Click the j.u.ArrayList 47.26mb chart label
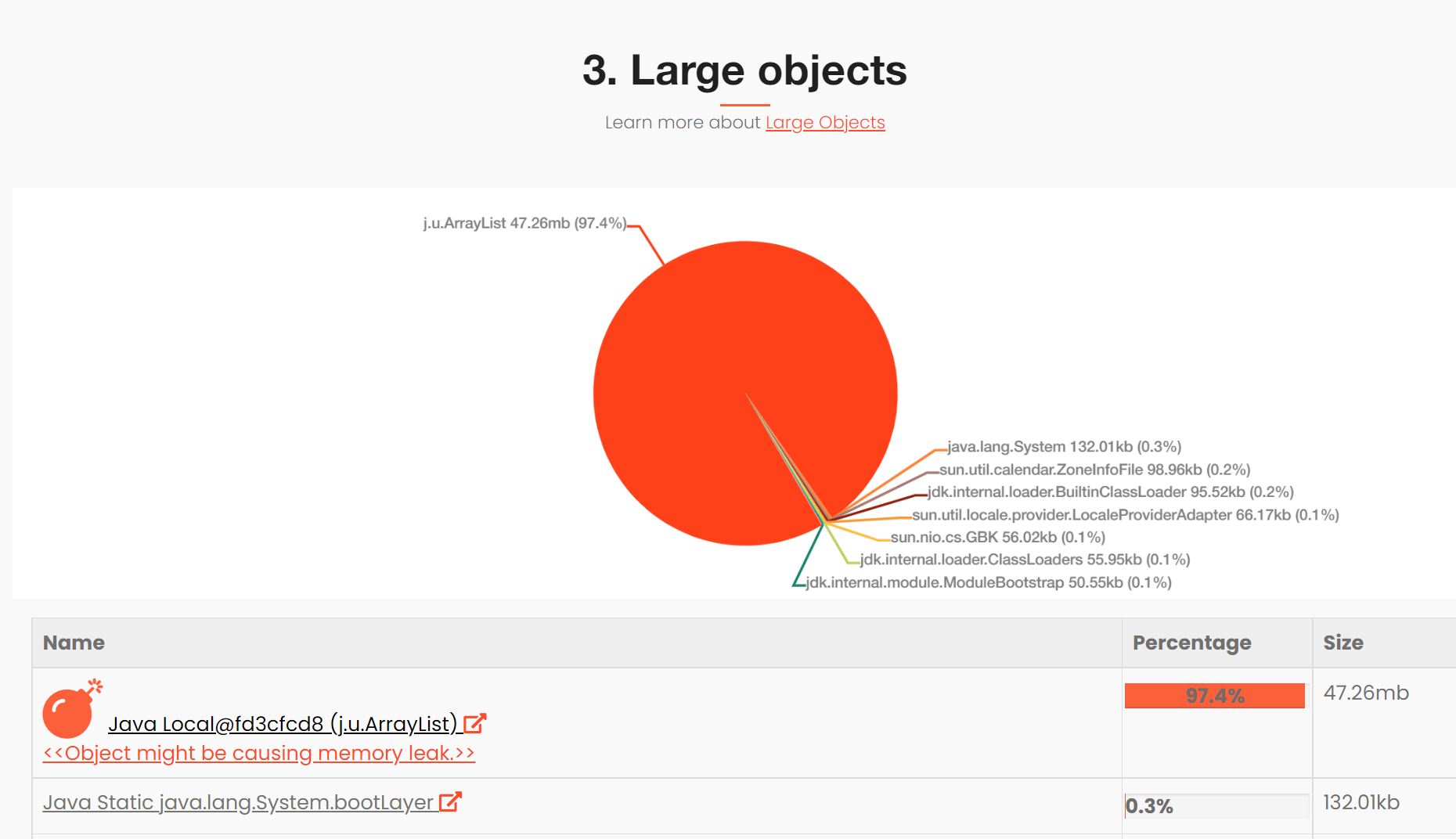Image resolution: width=1456 pixels, height=839 pixels. click(x=524, y=224)
